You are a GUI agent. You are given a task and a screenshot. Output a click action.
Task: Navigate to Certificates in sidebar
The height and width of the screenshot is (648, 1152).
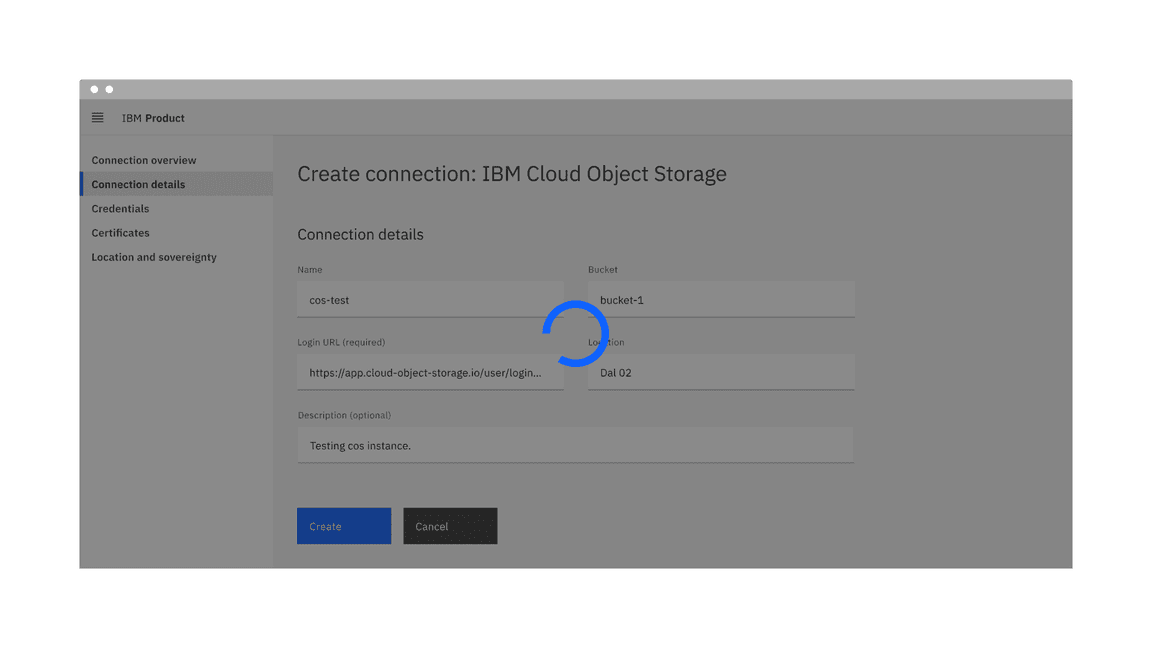click(x=120, y=233)
